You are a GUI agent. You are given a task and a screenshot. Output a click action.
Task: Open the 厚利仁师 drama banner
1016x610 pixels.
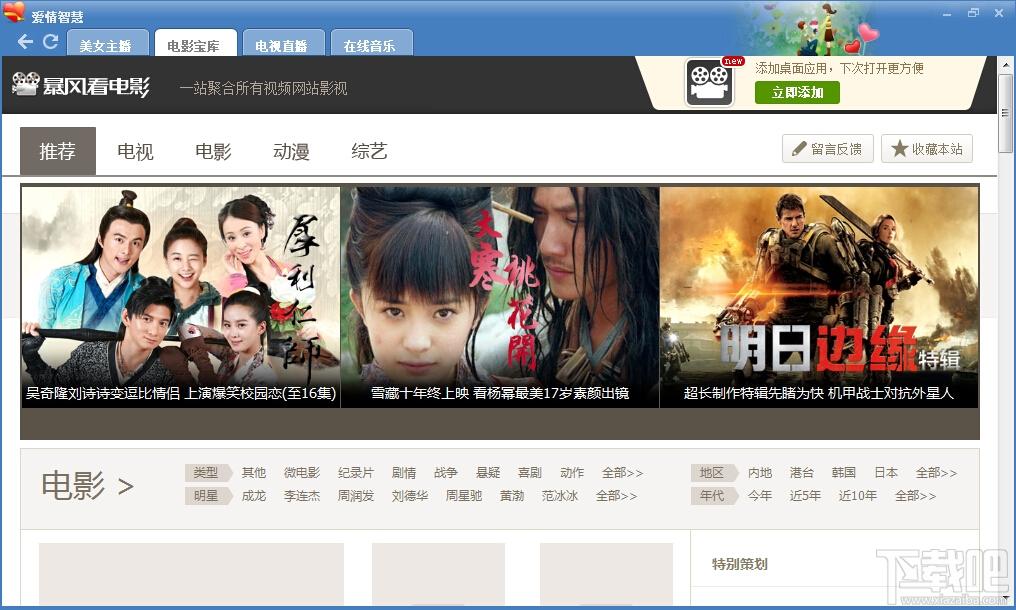[x=181, y=297]
